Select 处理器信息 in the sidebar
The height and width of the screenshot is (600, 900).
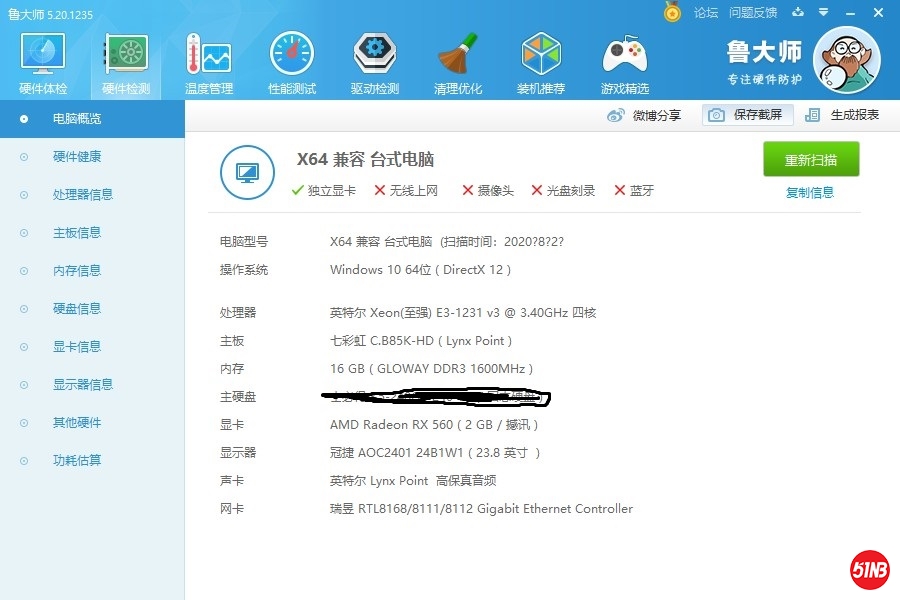[82, 195]
